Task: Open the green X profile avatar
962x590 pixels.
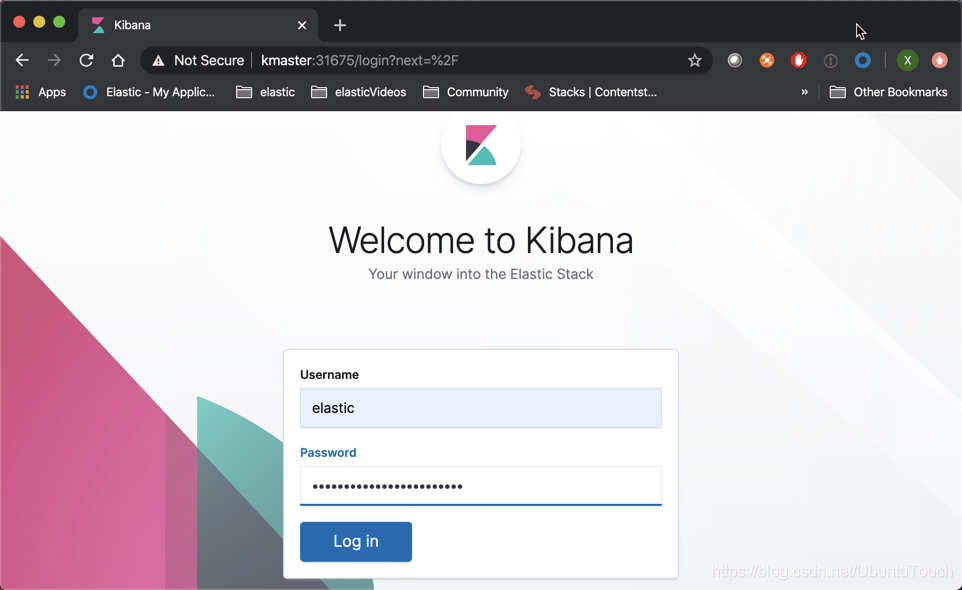Action: [x=907, y=60]
